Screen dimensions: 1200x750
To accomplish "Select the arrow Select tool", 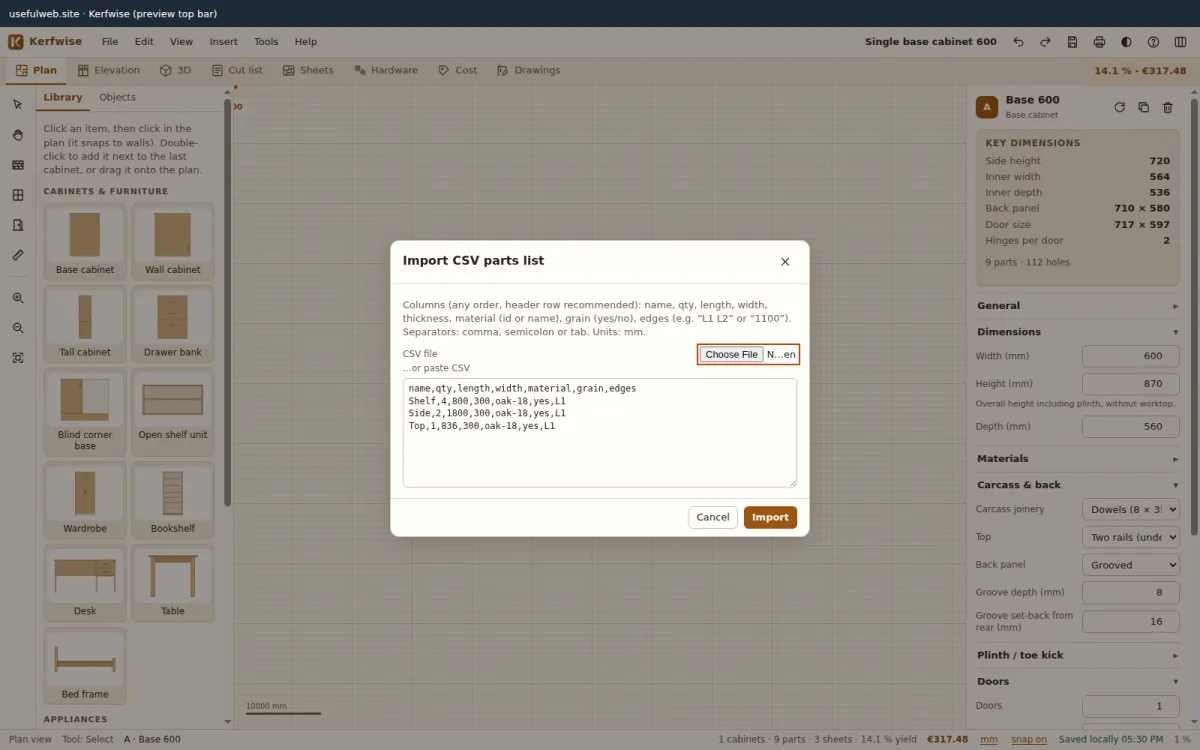I will pos(18,105).
